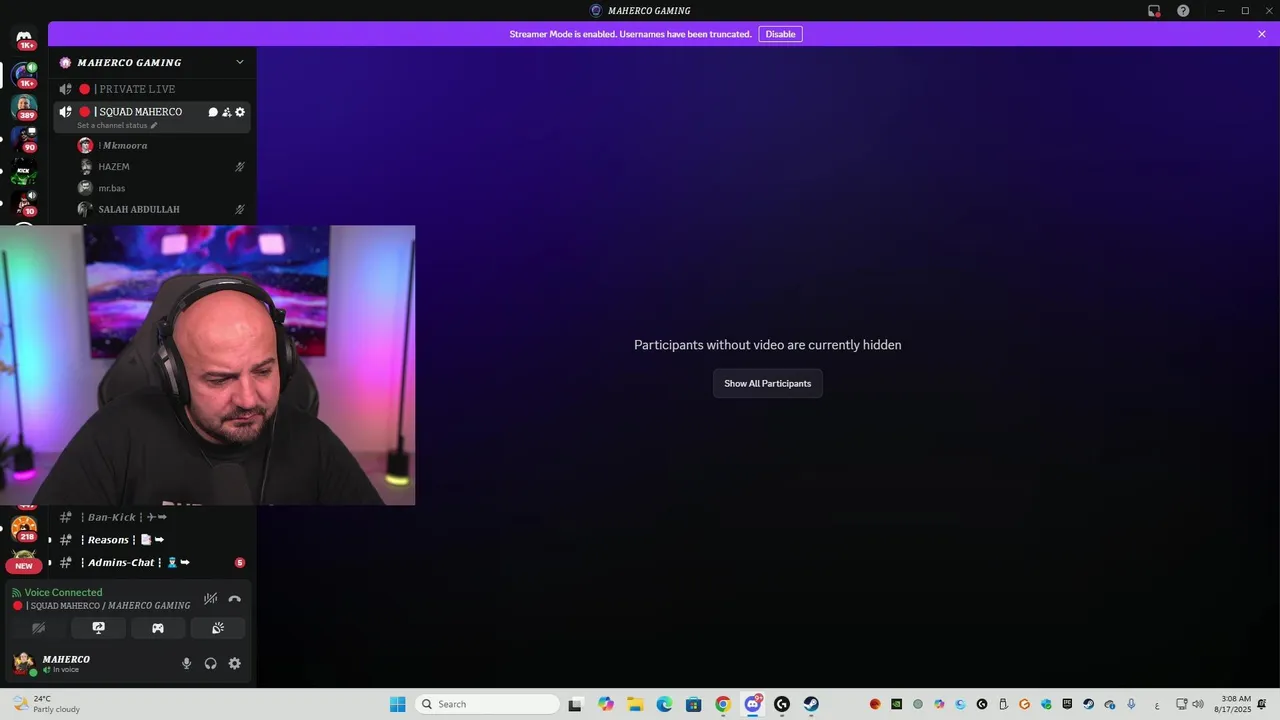Open chat for SQUAD MAHERCO voice channel
Image resolution: width=1280 pixels, height=720 pixels.
[x=213, y=112]
